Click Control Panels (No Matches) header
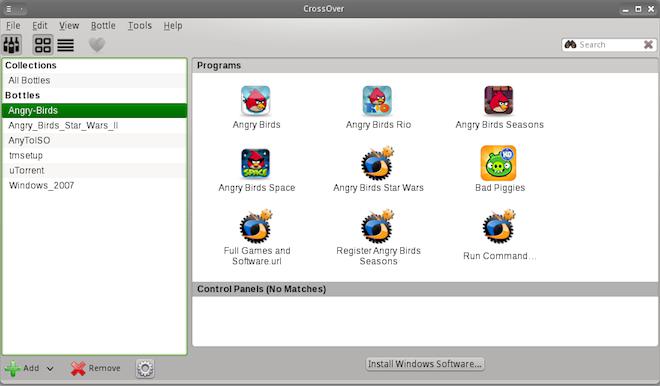This screenshot has width=660, height=386. [425, 289]
